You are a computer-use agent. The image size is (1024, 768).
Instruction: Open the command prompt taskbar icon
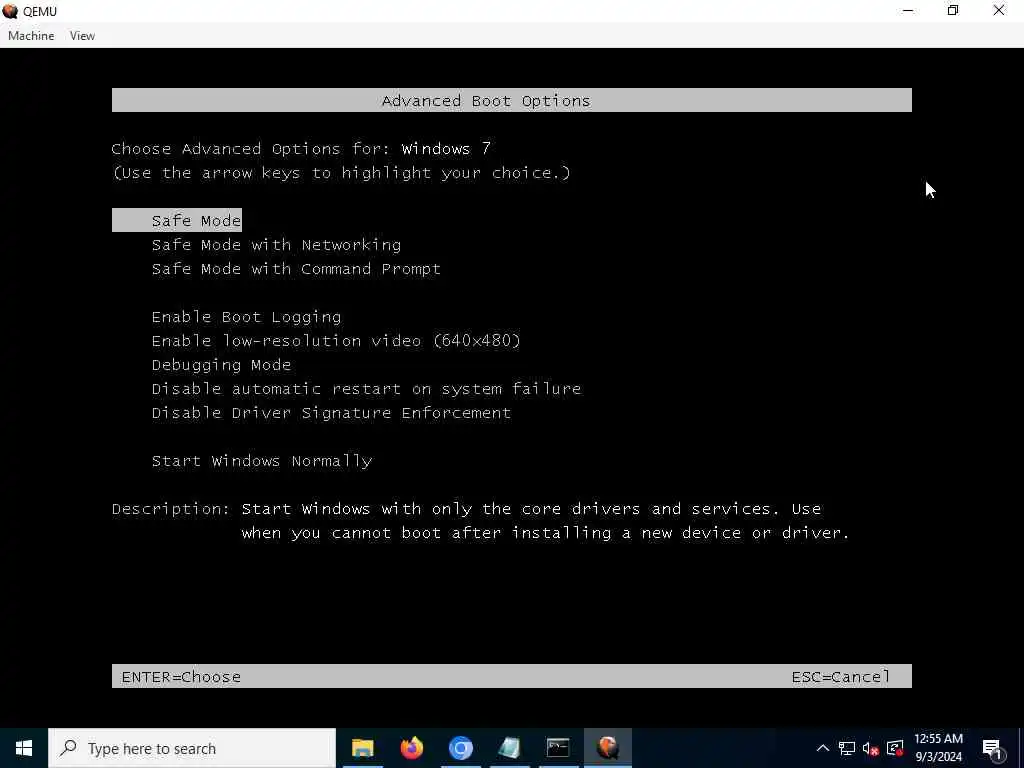tap(558, 748)
